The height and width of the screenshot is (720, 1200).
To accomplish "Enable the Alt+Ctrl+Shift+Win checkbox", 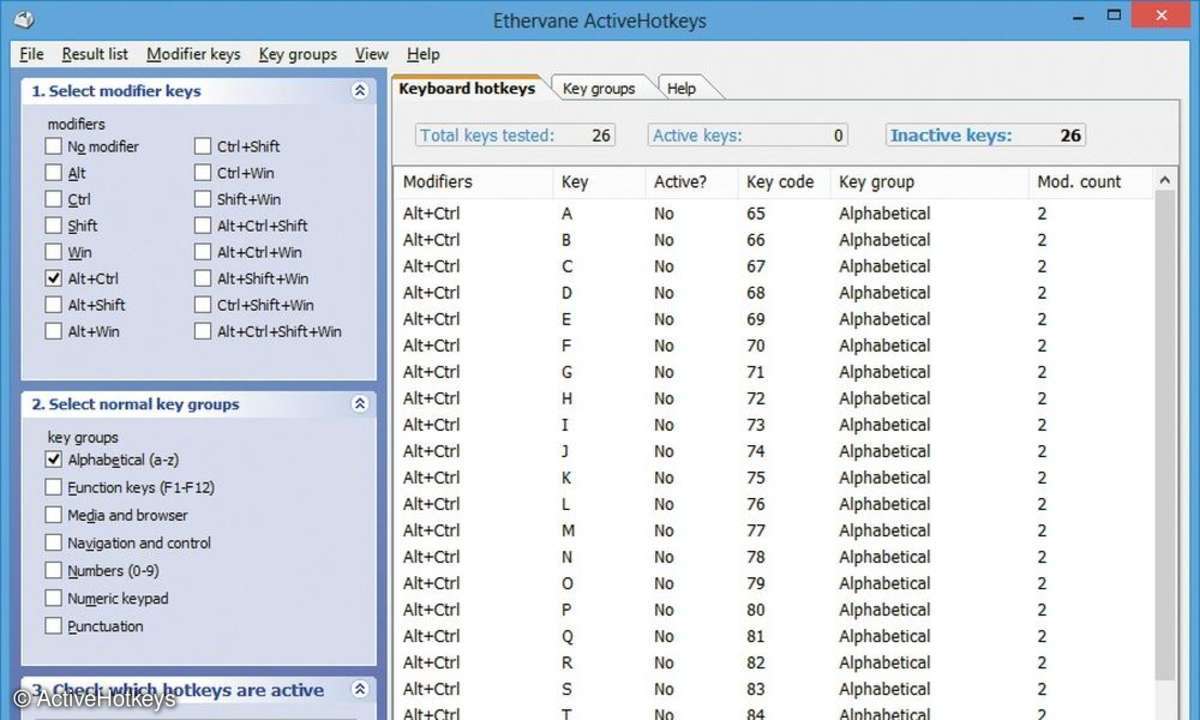I will coord(203,331).
